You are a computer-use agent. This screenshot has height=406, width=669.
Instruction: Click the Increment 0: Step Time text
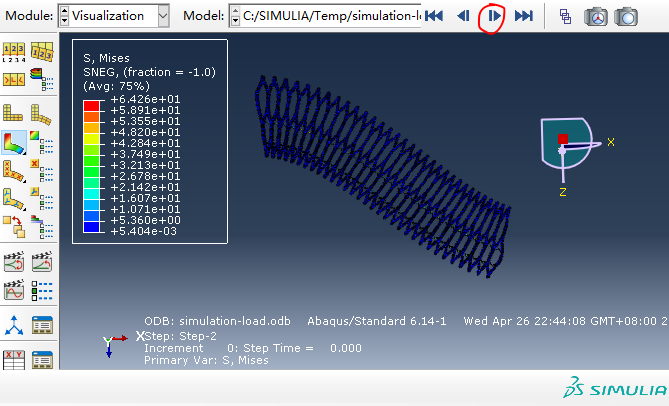pos(253,348)
